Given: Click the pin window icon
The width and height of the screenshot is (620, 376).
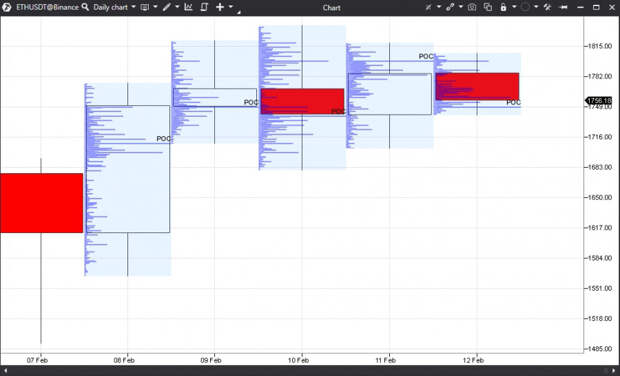Looking at the screenshot, I should (564, 7).
